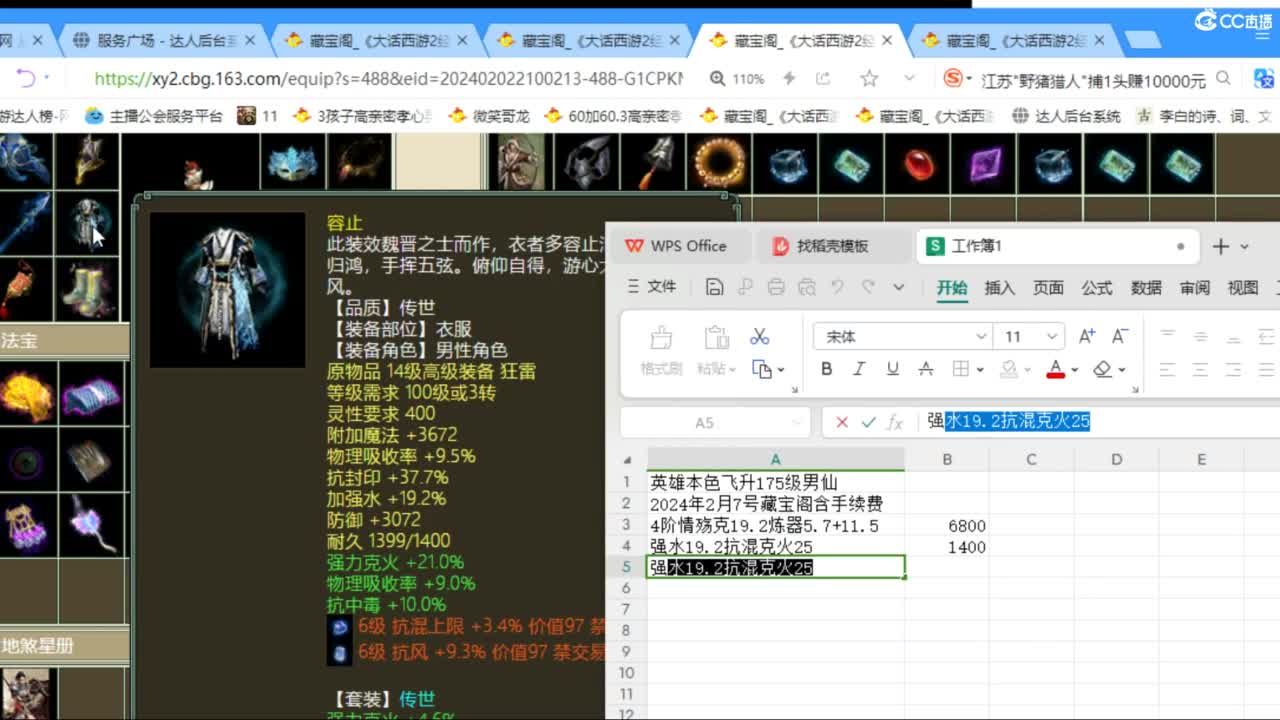The width and height of the screenshot is (1280, 720).
Task: Increase font size with A+ icon
Action: [x=1087, y=336]
